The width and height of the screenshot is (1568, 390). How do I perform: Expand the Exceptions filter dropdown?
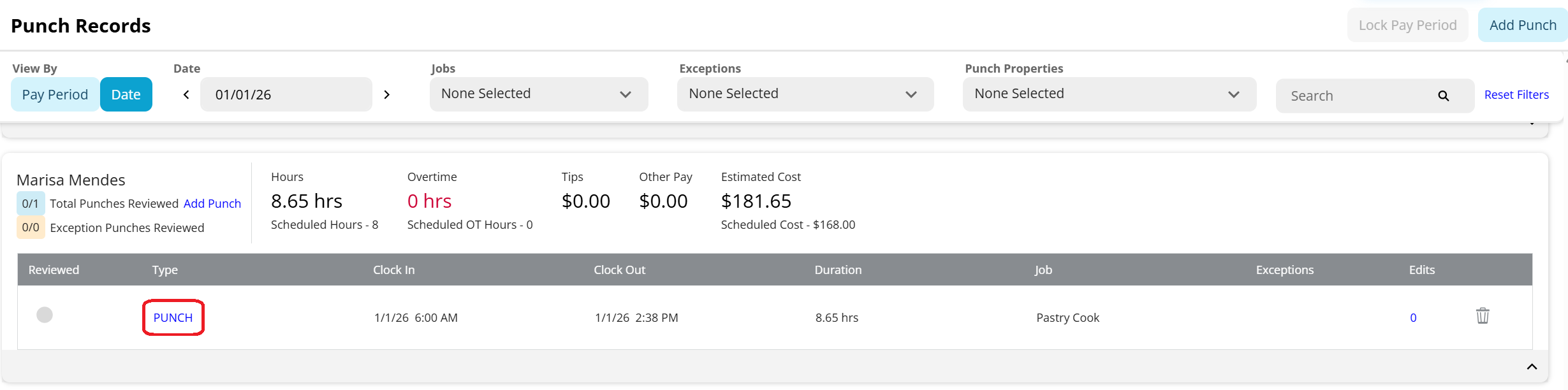click(805, 94)
